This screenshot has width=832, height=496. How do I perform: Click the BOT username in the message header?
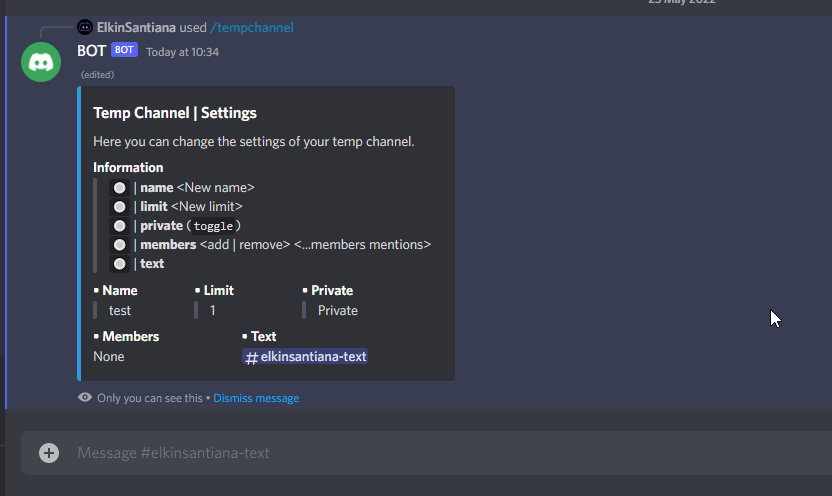click(x=91, y=50)
